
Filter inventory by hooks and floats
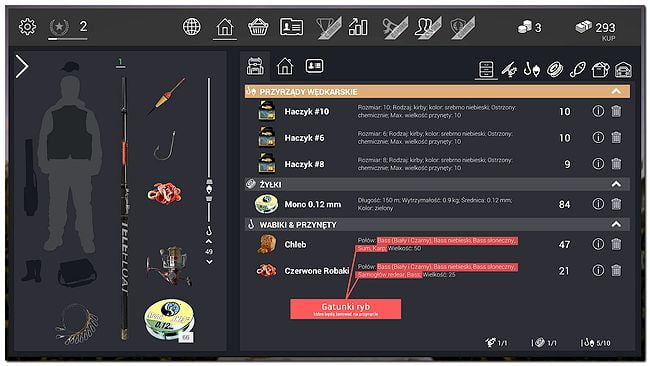point(531,70)
